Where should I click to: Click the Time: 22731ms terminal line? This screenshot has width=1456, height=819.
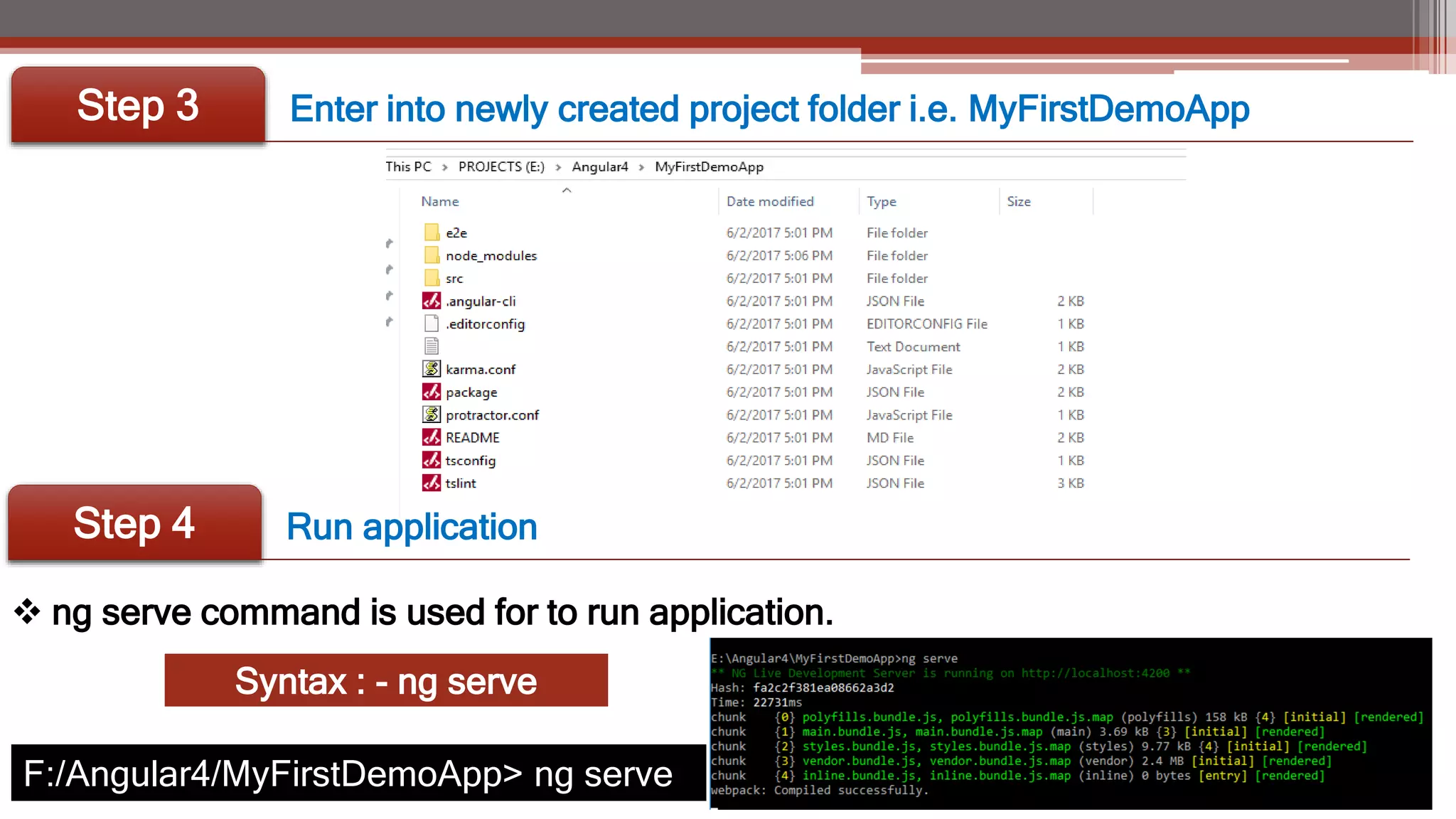(x=756, y=702)
